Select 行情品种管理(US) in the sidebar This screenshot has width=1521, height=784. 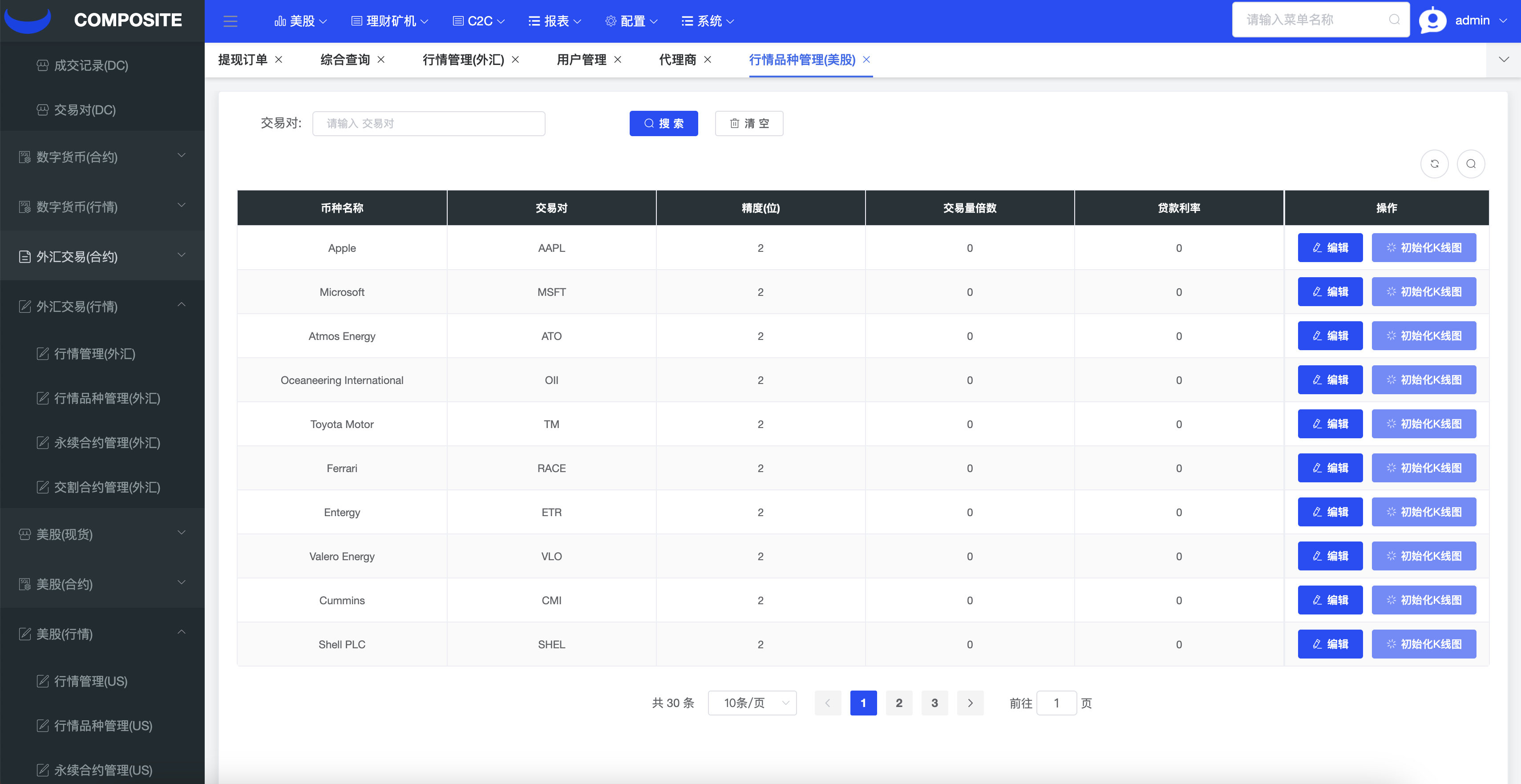103,726
